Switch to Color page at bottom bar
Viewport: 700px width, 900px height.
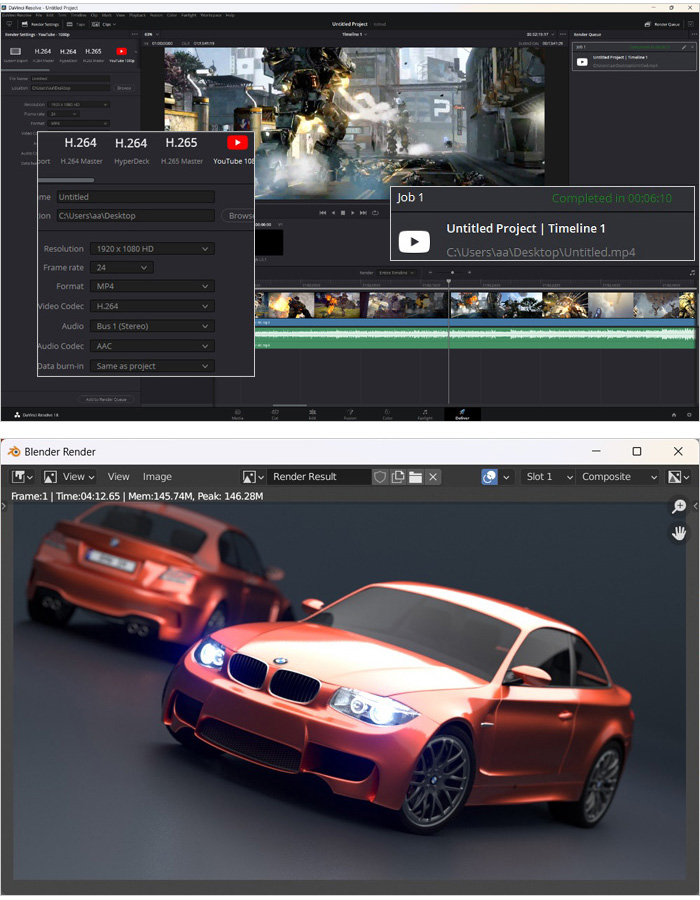click(x=387, y=414)
